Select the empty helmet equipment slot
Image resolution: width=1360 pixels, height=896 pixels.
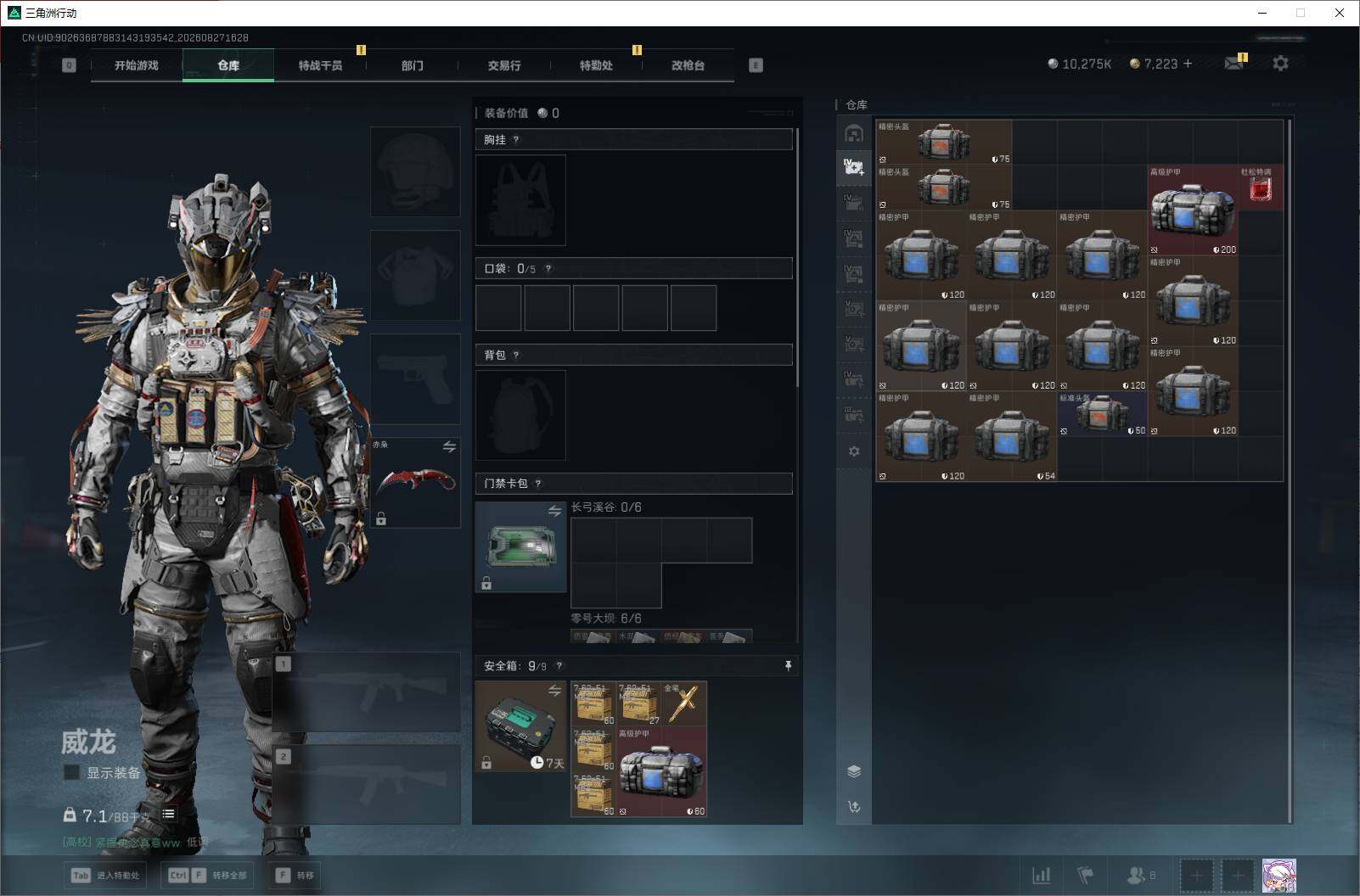pyautogui.click(x=415, y=171)
